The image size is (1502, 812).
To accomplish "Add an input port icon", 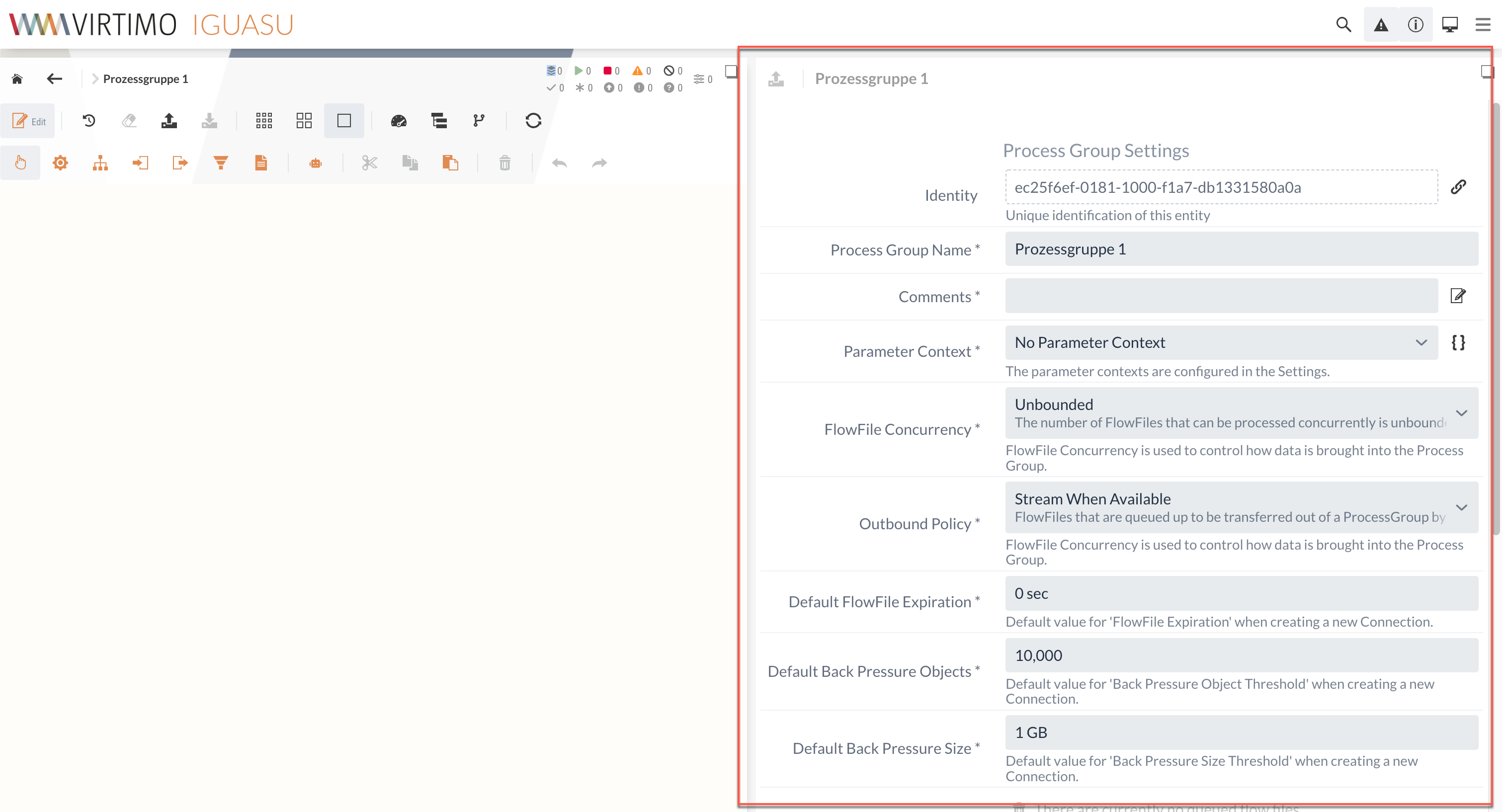I will coord(140,162).
